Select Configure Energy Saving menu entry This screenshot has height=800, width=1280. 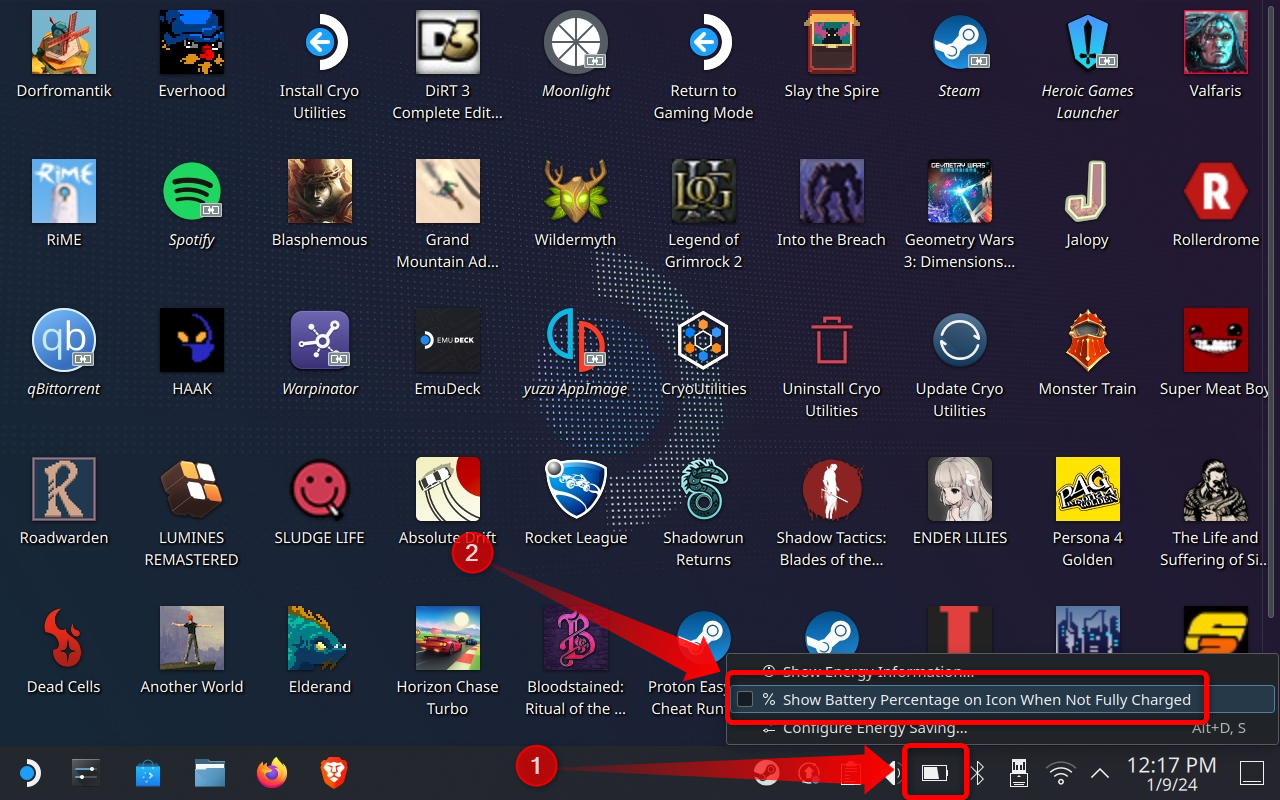click(875, 728)
